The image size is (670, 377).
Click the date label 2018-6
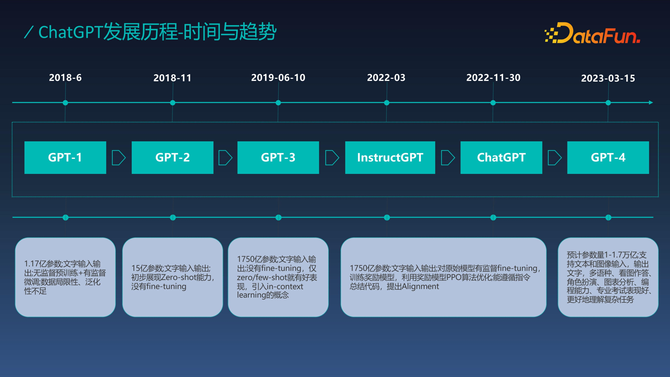point(65,78)
